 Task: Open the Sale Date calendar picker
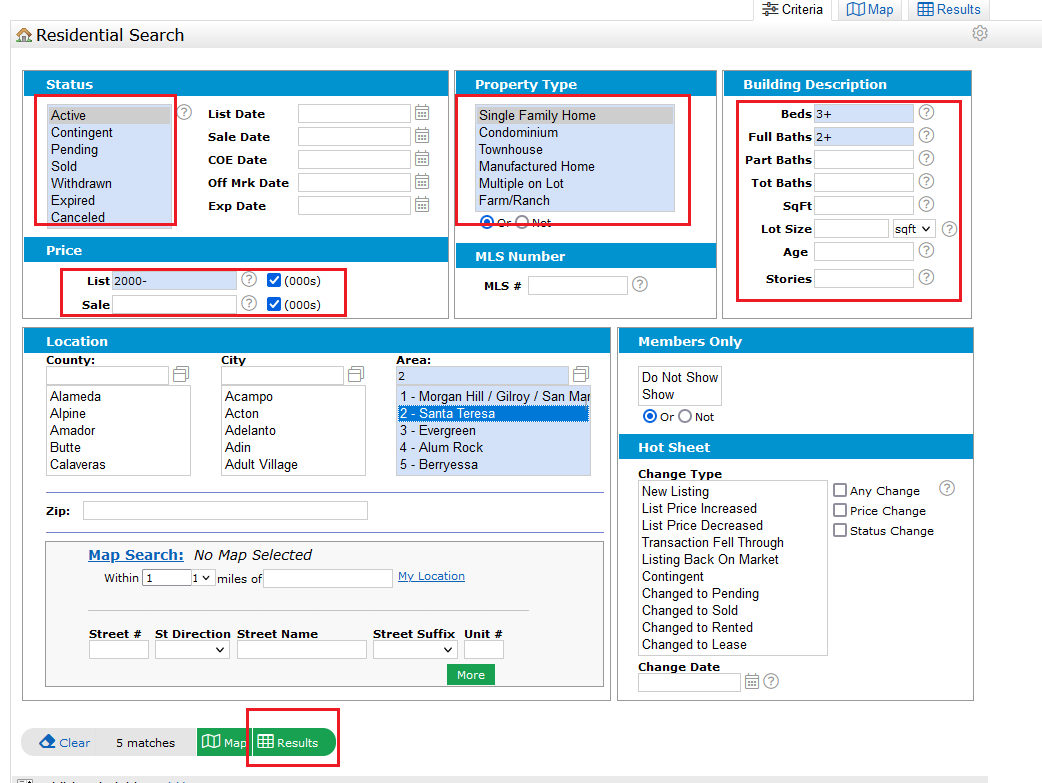point(422,136)
